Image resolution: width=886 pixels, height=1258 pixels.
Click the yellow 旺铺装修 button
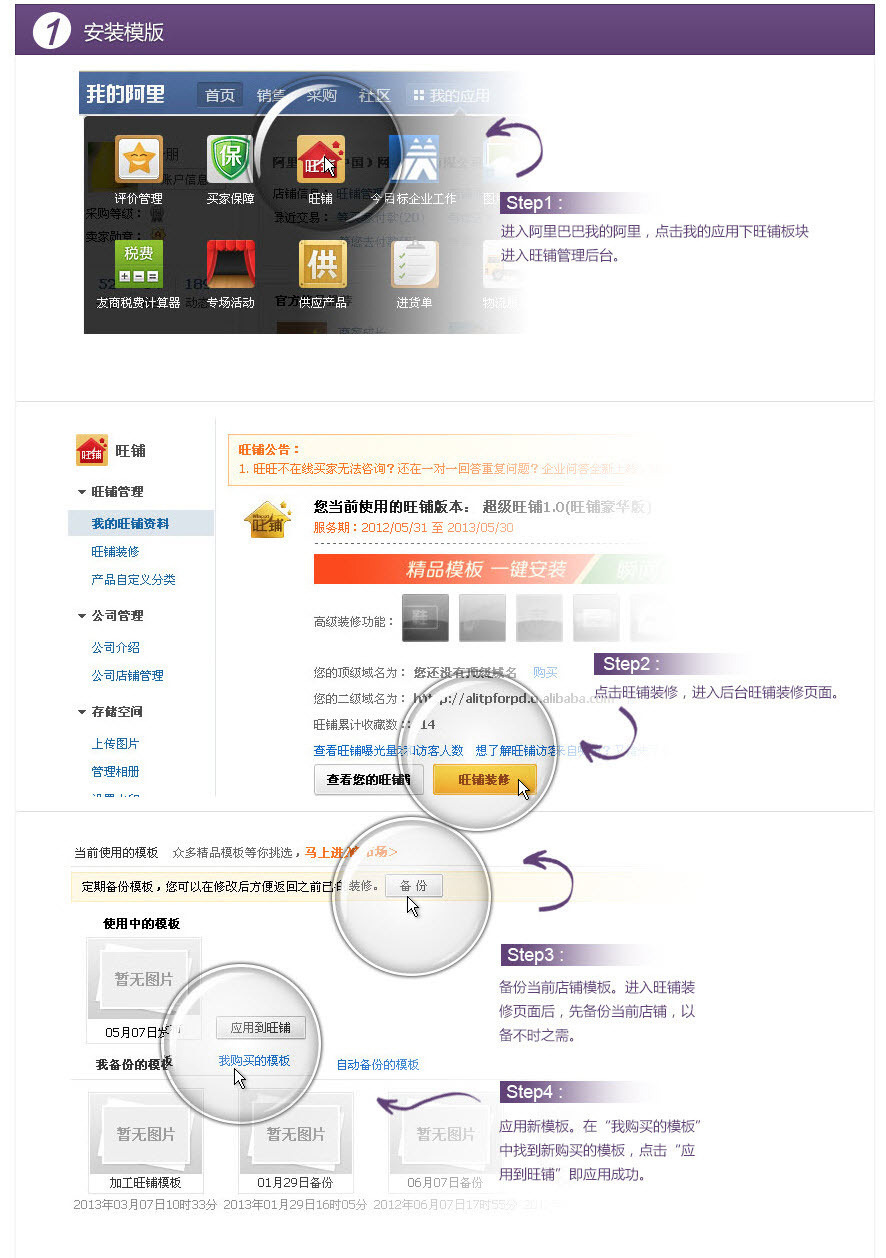click(x=485, y=780)
